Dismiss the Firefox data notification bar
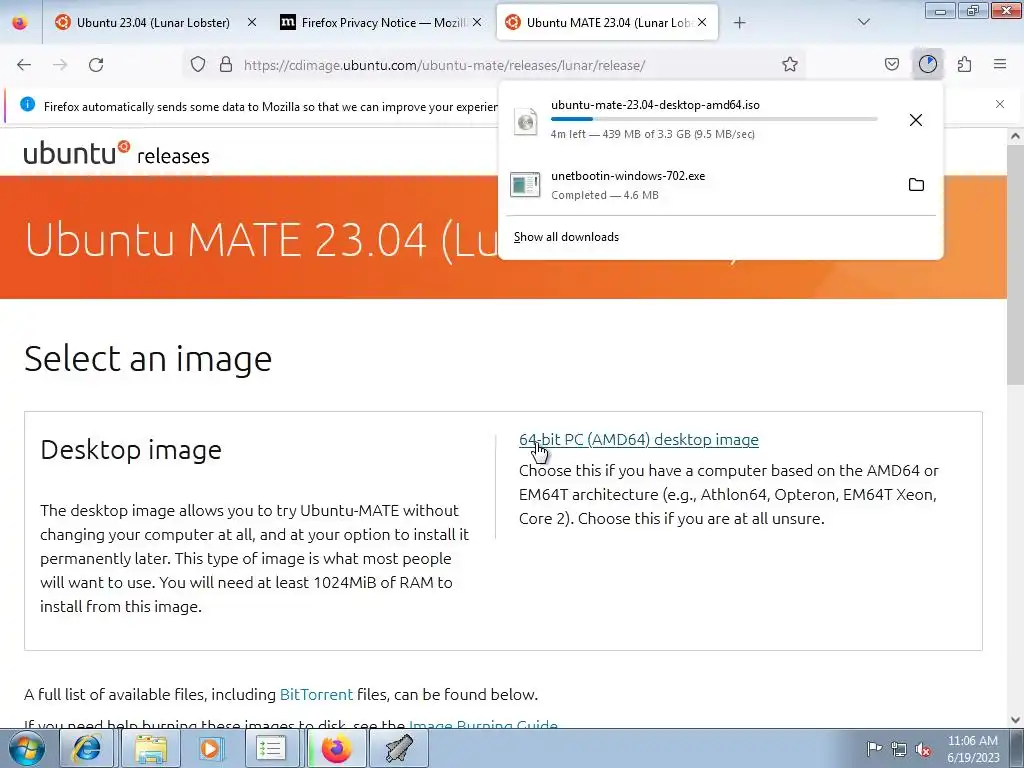The width and height of the screenshot is (1024, 768). click(1000, 104)
